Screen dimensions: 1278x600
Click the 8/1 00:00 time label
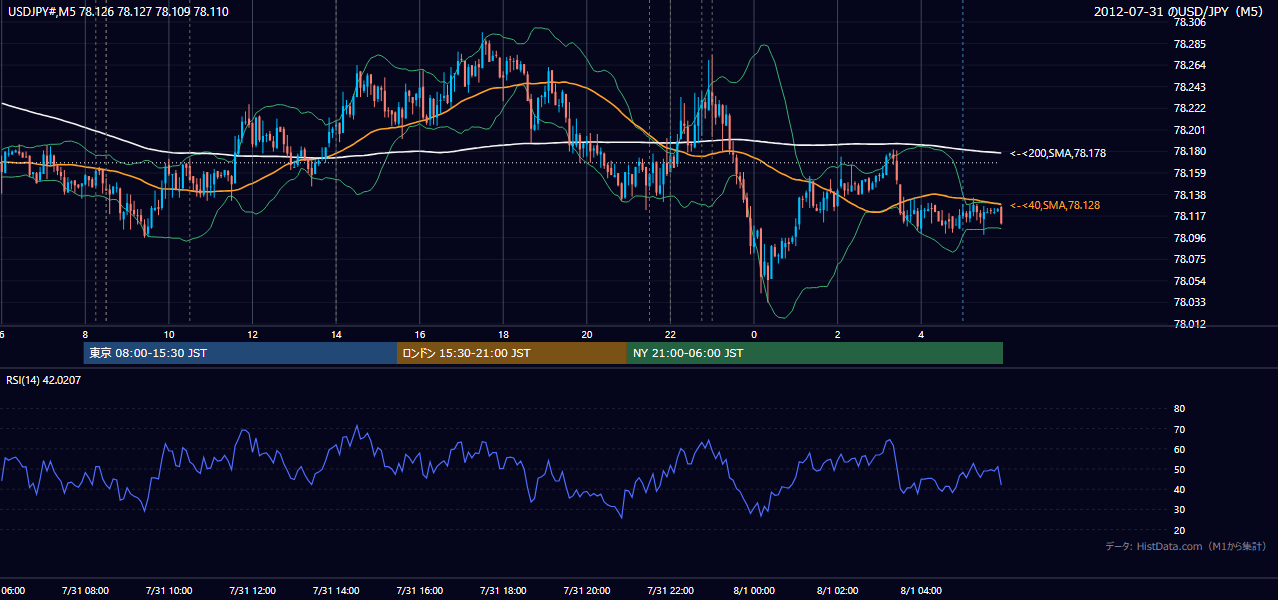tap(754, 591)
